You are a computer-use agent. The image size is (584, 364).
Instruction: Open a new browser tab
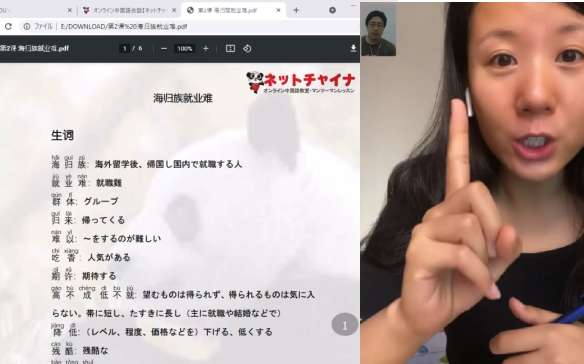pyautogui.click(x=296, y=10)
